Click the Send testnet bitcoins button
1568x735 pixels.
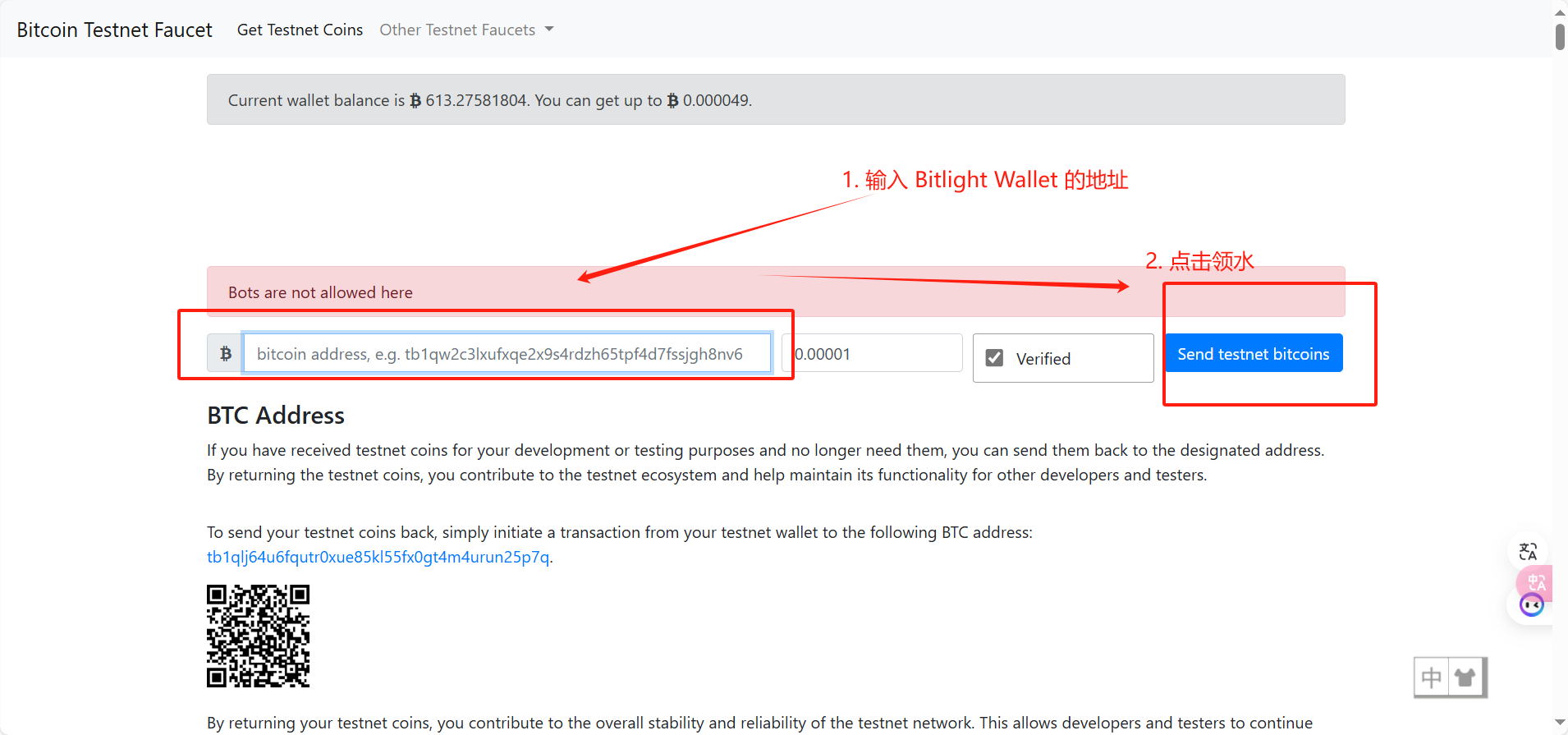[1254, 353]
